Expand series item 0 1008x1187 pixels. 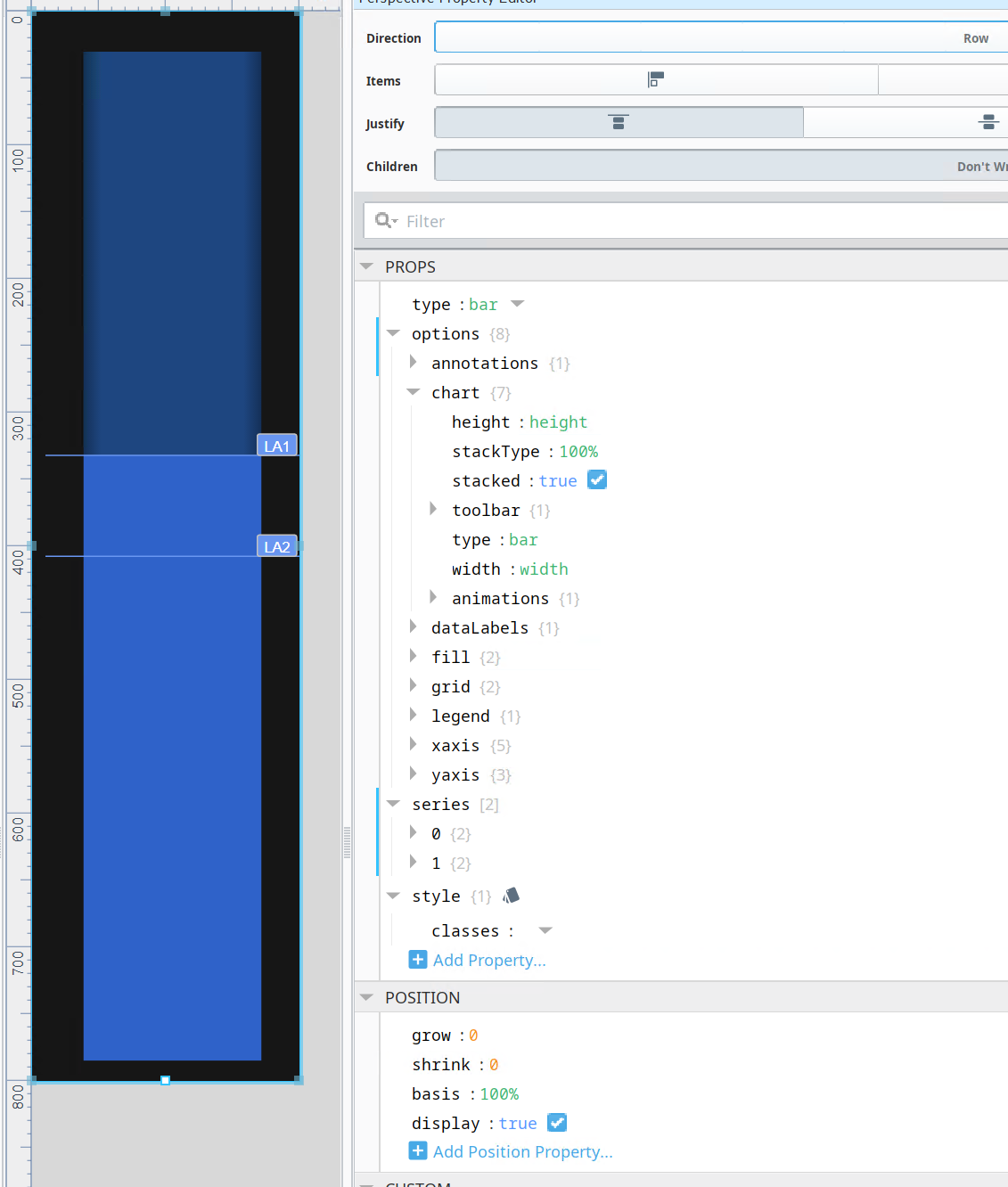[x=413, y=832]
